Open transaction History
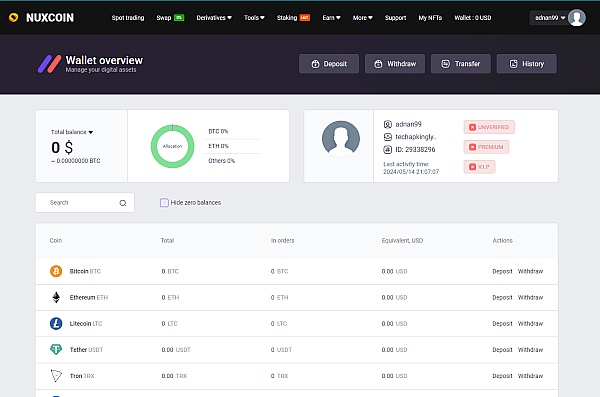This screenshot has width=600, height=397. (x=527, y=64)
